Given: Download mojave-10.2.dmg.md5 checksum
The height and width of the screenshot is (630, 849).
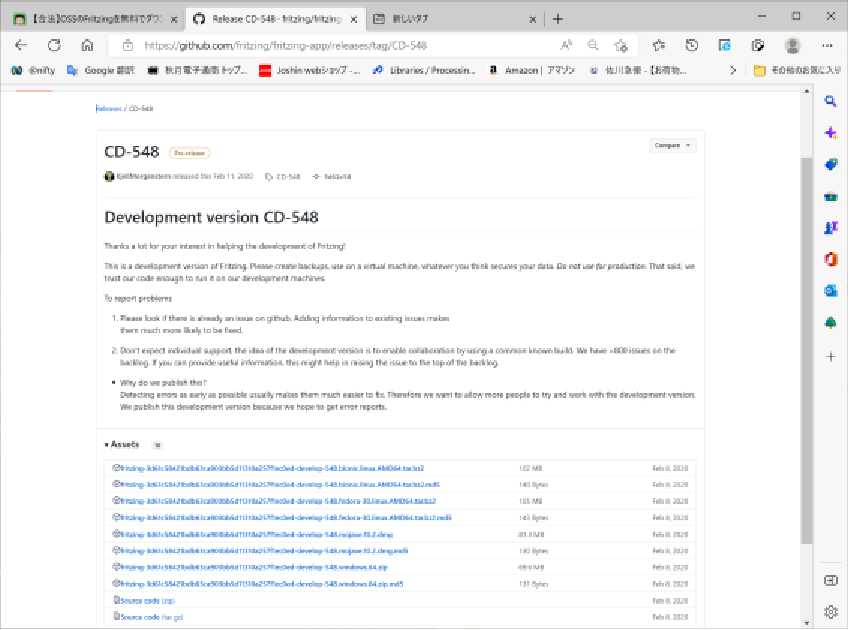Looking at the screenshot, I should pos(264,550).
